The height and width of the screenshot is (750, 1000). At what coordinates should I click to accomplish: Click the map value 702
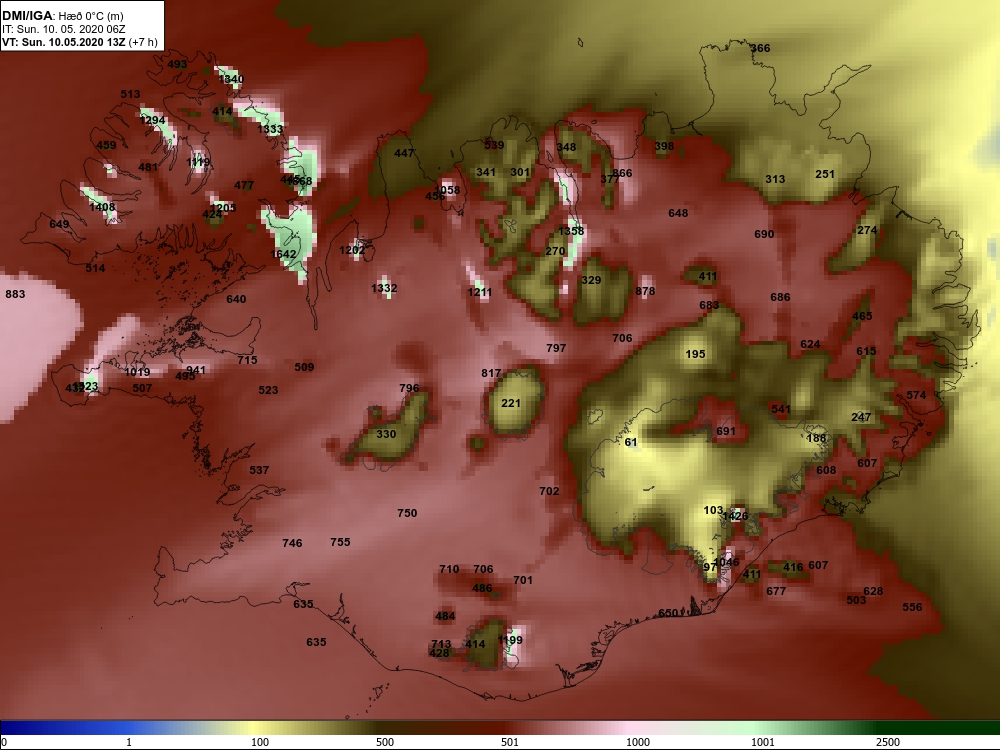549,491
